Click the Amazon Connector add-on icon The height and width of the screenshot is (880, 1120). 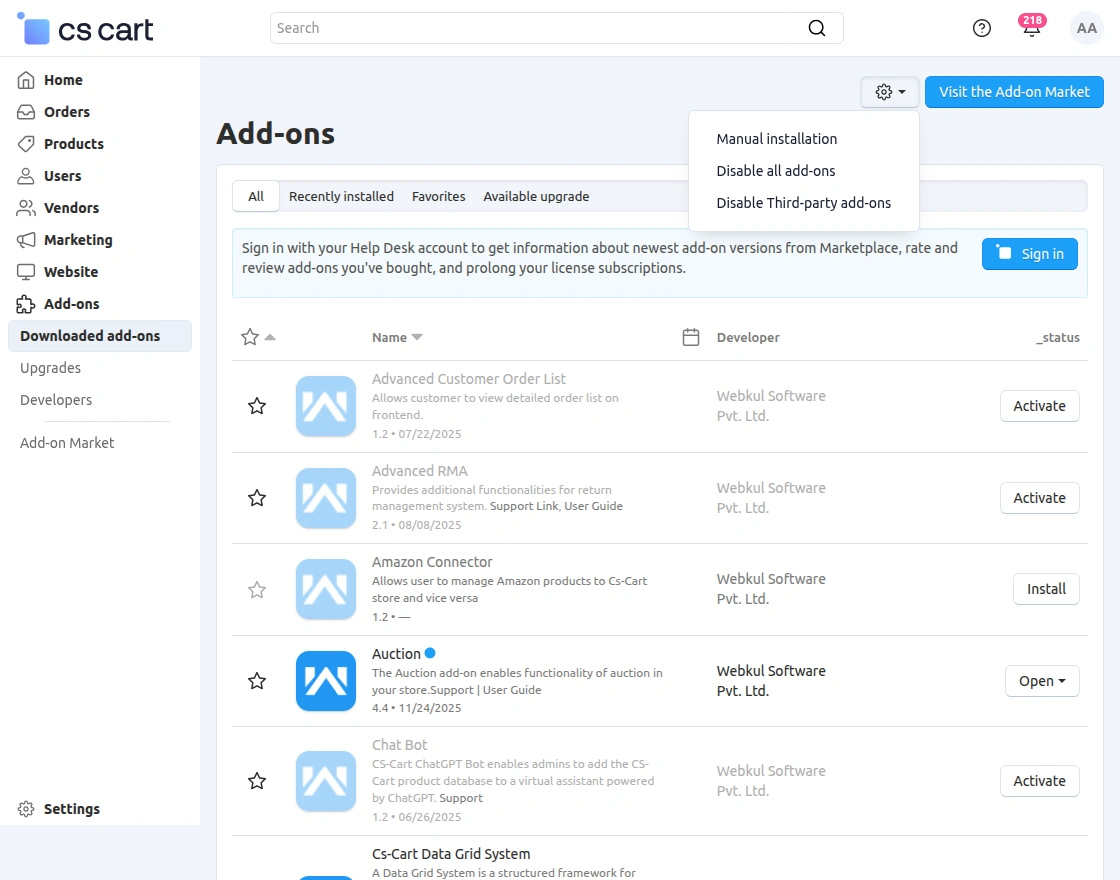pos(326,589)
